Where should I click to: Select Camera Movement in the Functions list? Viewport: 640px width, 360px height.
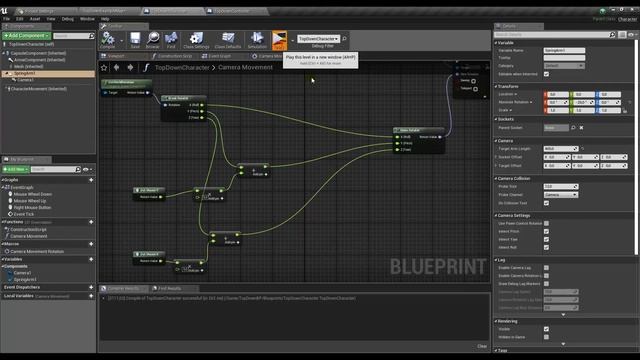[29, 236]
